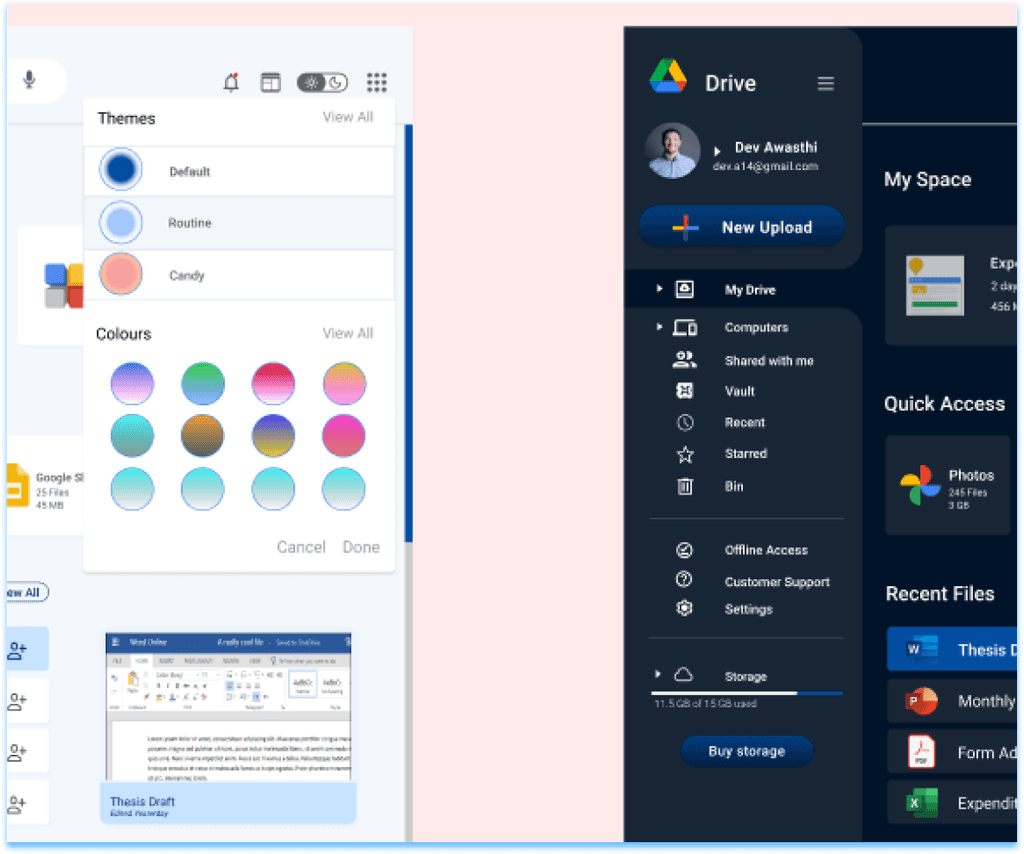Pick the brown-orange gradient colour swatch
Image resolution: width=1024 pixels, height=854 pixels.
(202, 435)
